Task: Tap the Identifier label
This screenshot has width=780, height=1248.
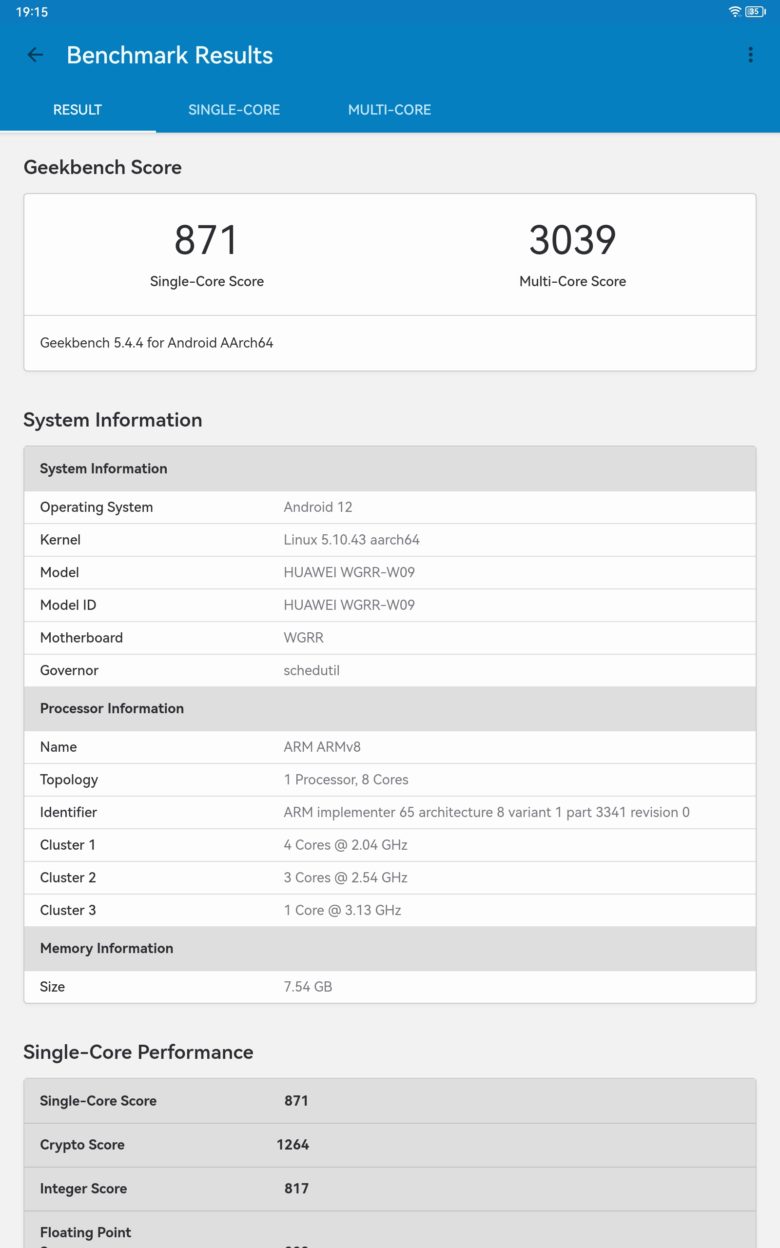Action: pyautogui.click(x=68, y=812)
